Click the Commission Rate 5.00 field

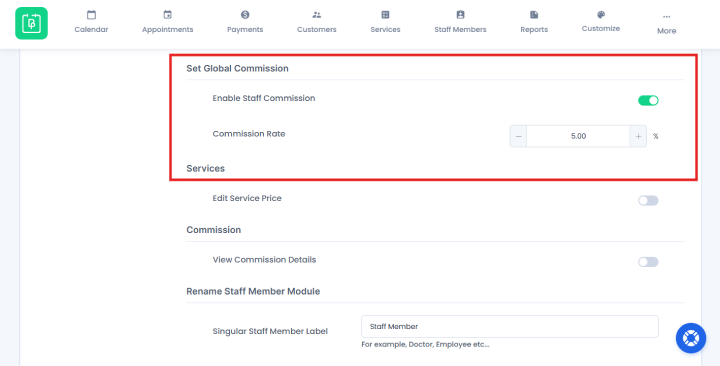click(578, 136)
